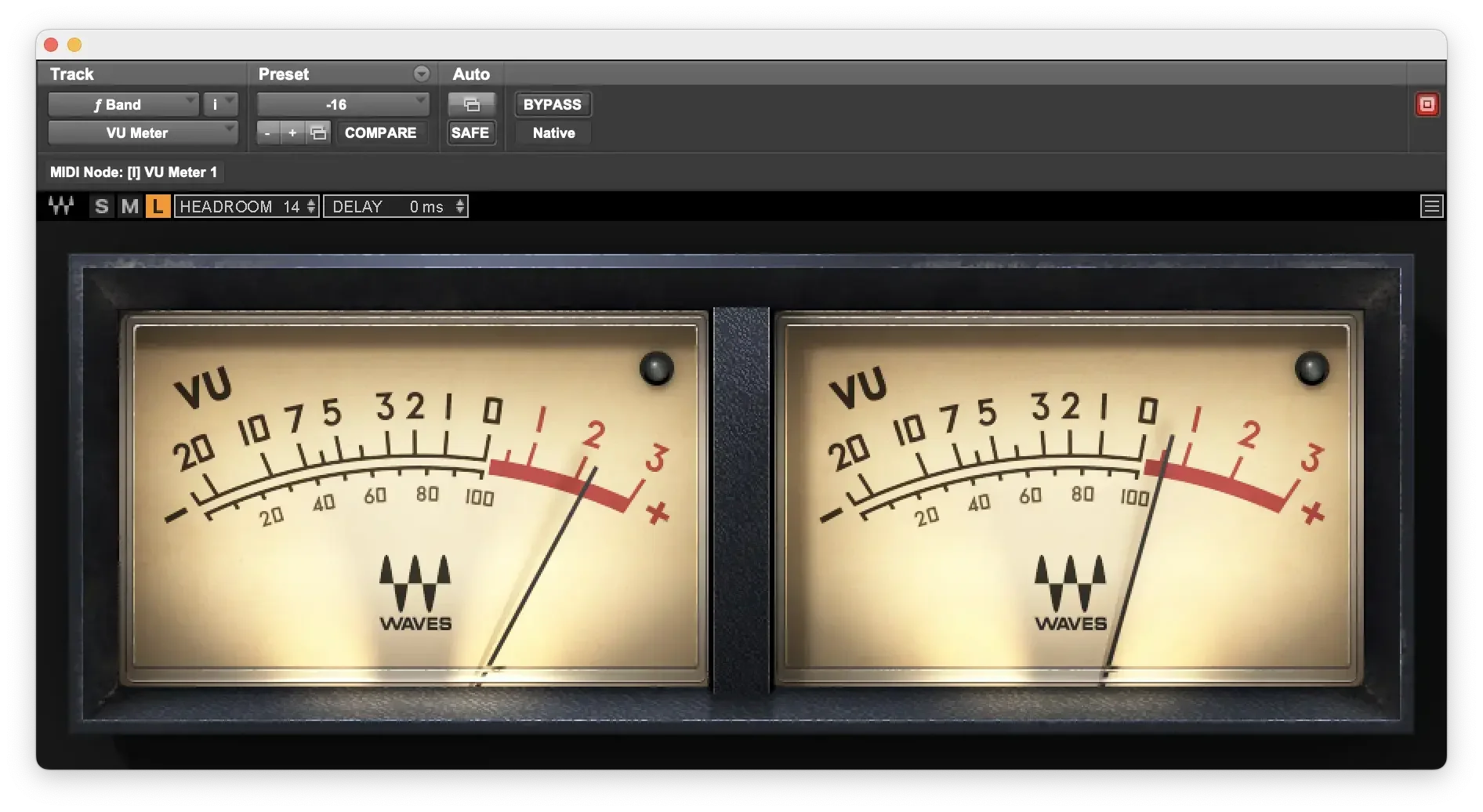
Task: Click the Preset header label
Action: point(284,74)
